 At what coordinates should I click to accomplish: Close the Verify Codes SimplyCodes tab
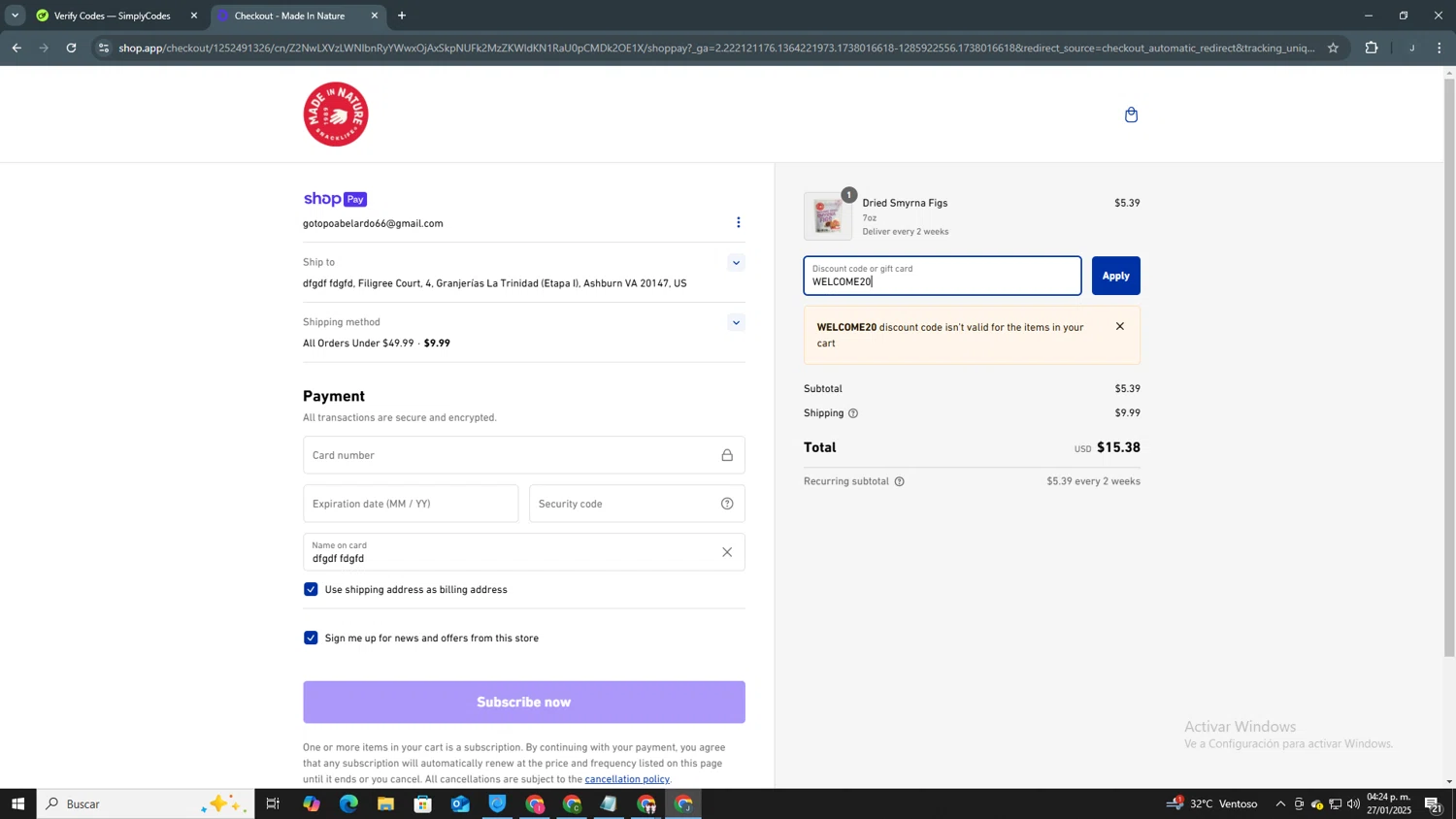pyautogui.click(x=193, y=16)
